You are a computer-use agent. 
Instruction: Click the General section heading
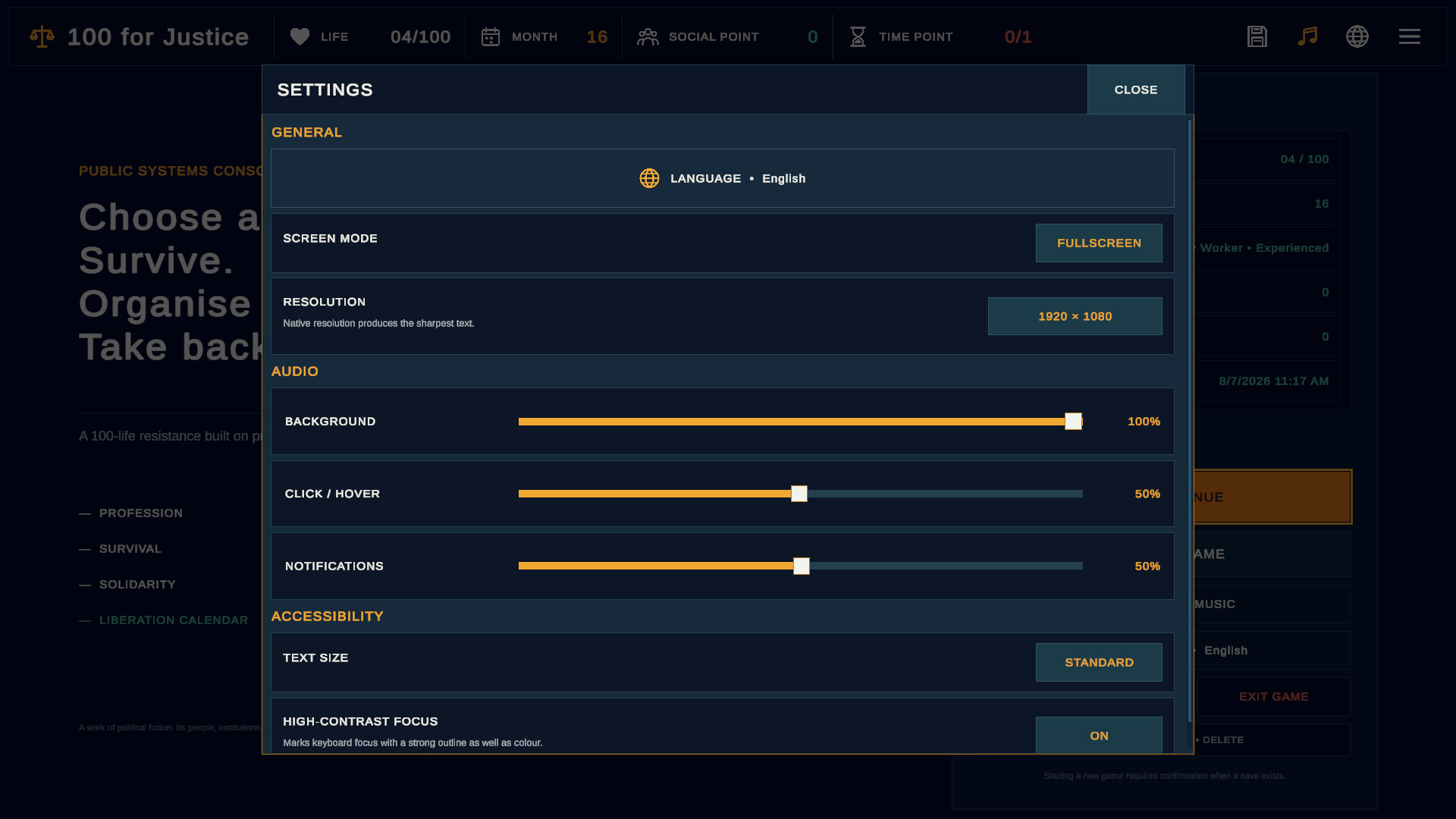[x=306, y=132]
